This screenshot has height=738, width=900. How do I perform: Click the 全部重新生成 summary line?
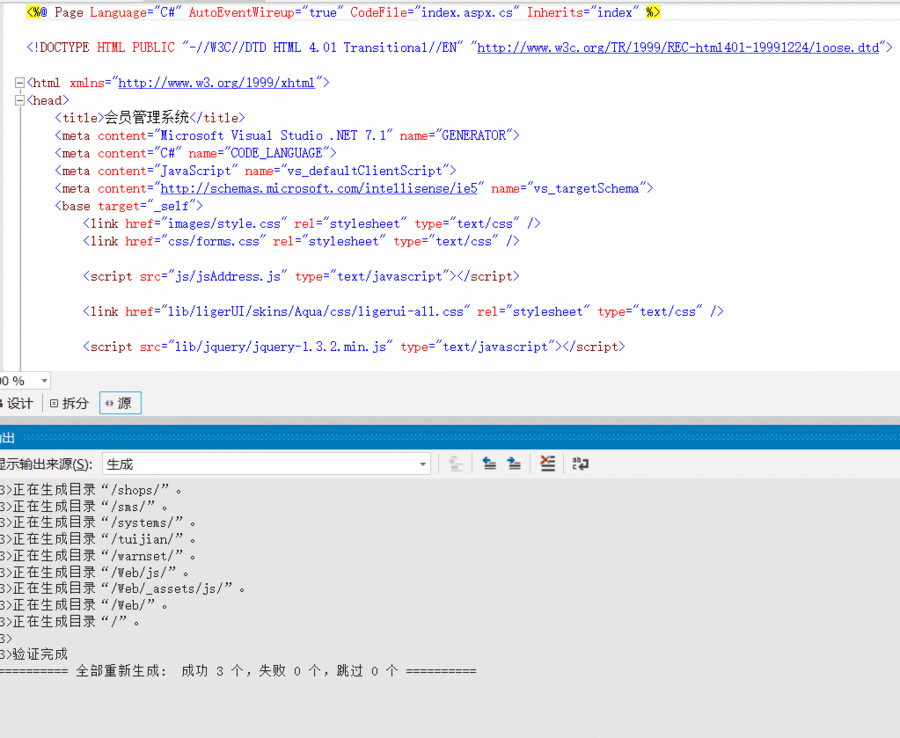click(238, 671)
